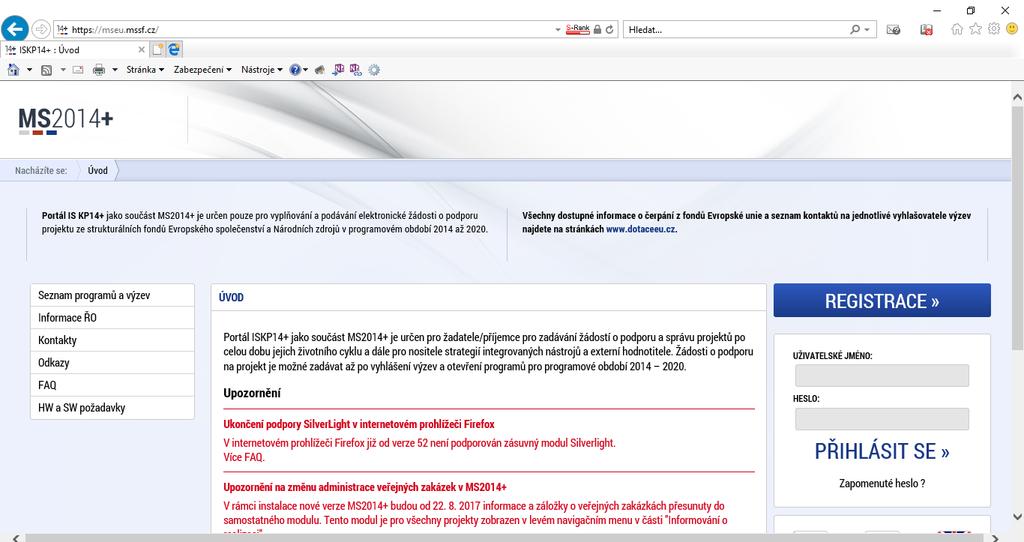Click the smiley feedback icon

coord(1012,29)
